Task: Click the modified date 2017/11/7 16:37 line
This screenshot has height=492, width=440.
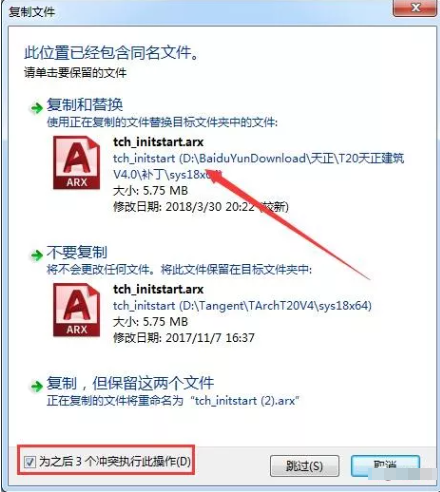Action: point(184,338)
